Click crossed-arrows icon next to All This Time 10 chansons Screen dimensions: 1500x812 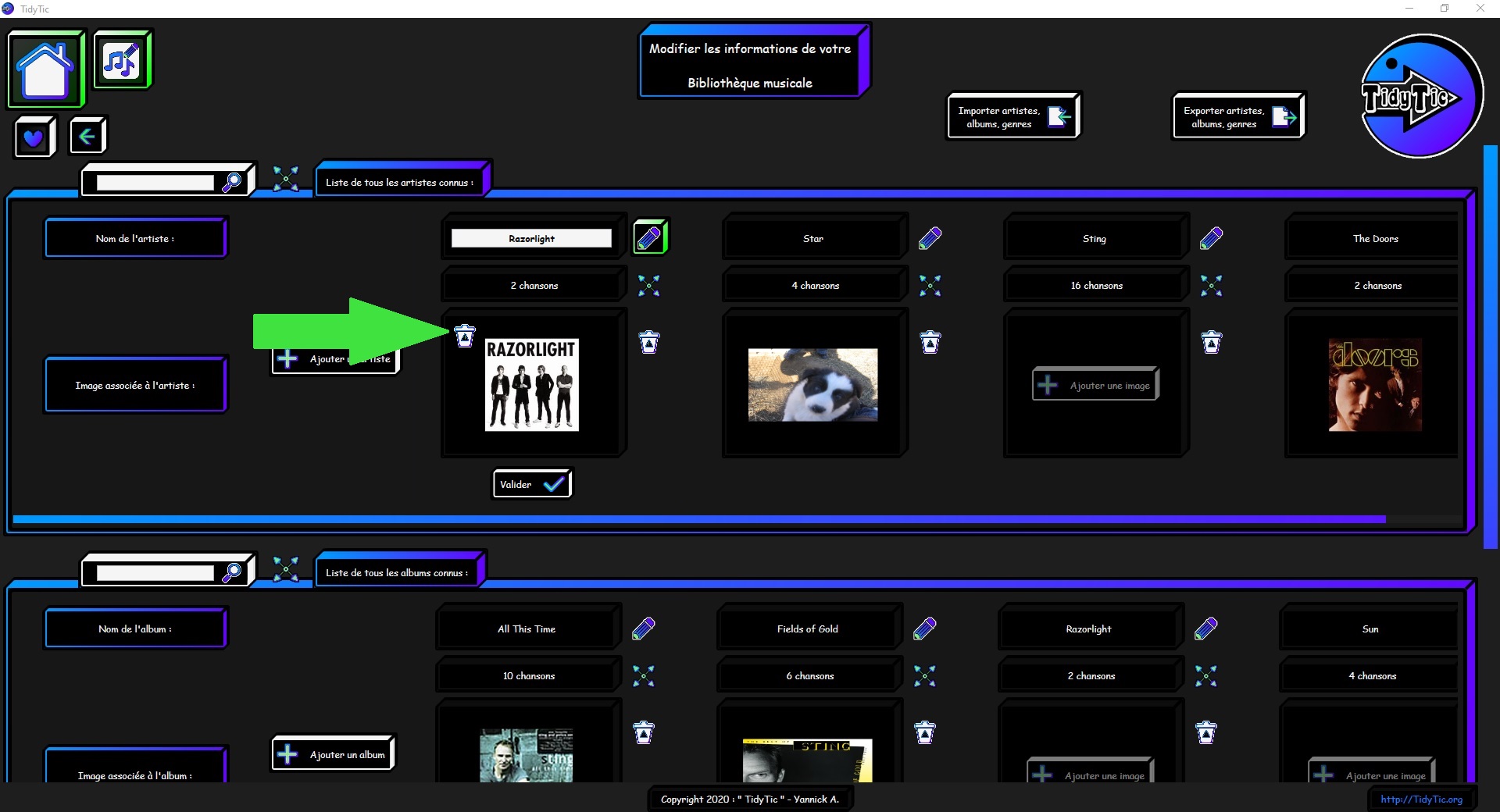click(644, 676)
